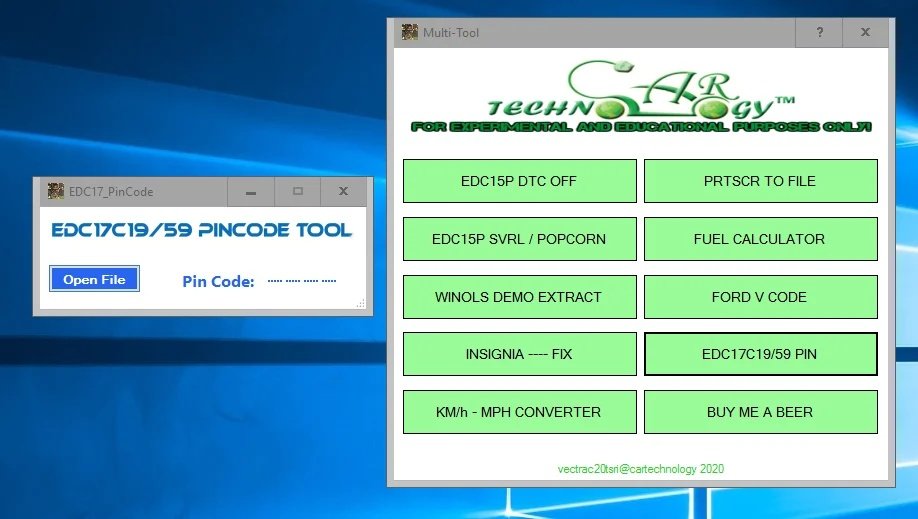918x519 pixels.
Task: Start the FUEL CALCULATOR
Action: (x=761, y=239)
